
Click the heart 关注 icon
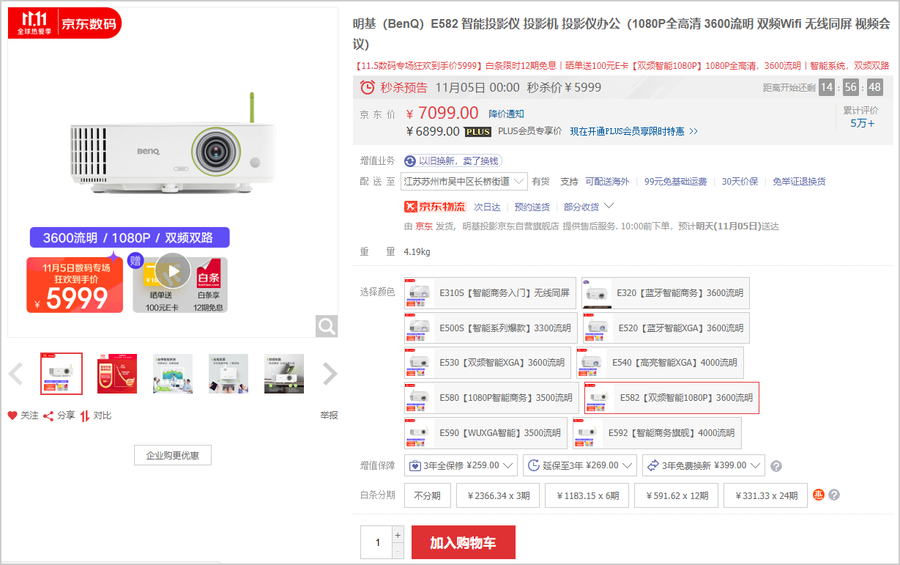(x=13, y=415)
